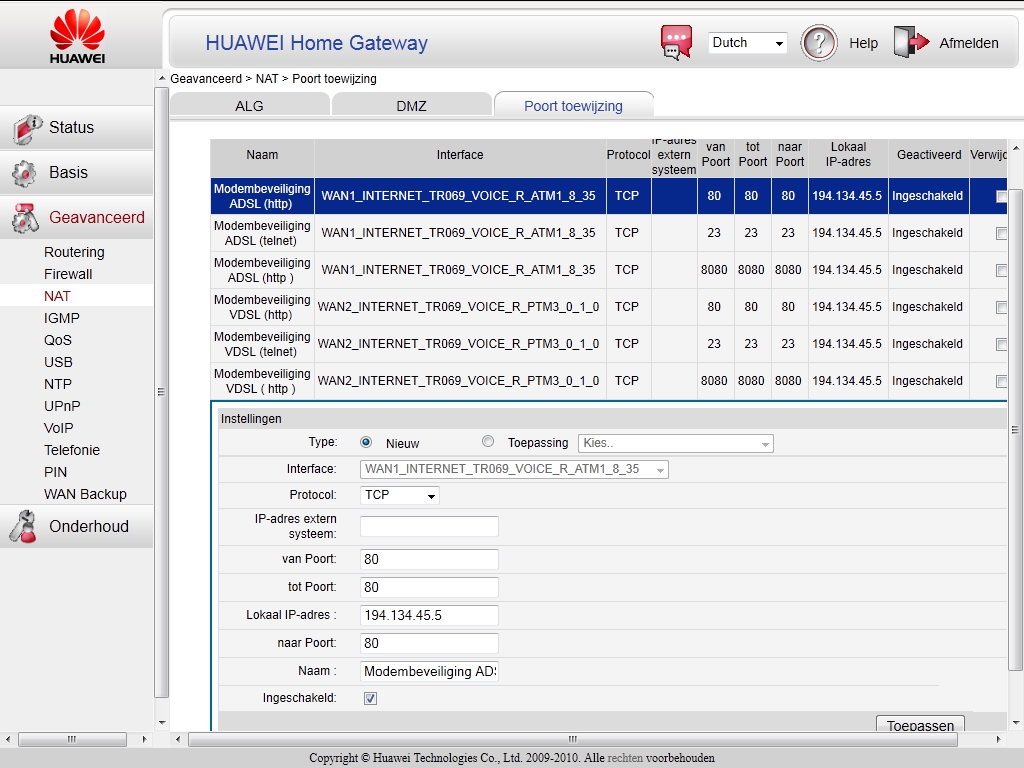
Task: Open USB settings
Action: point(58,362)
